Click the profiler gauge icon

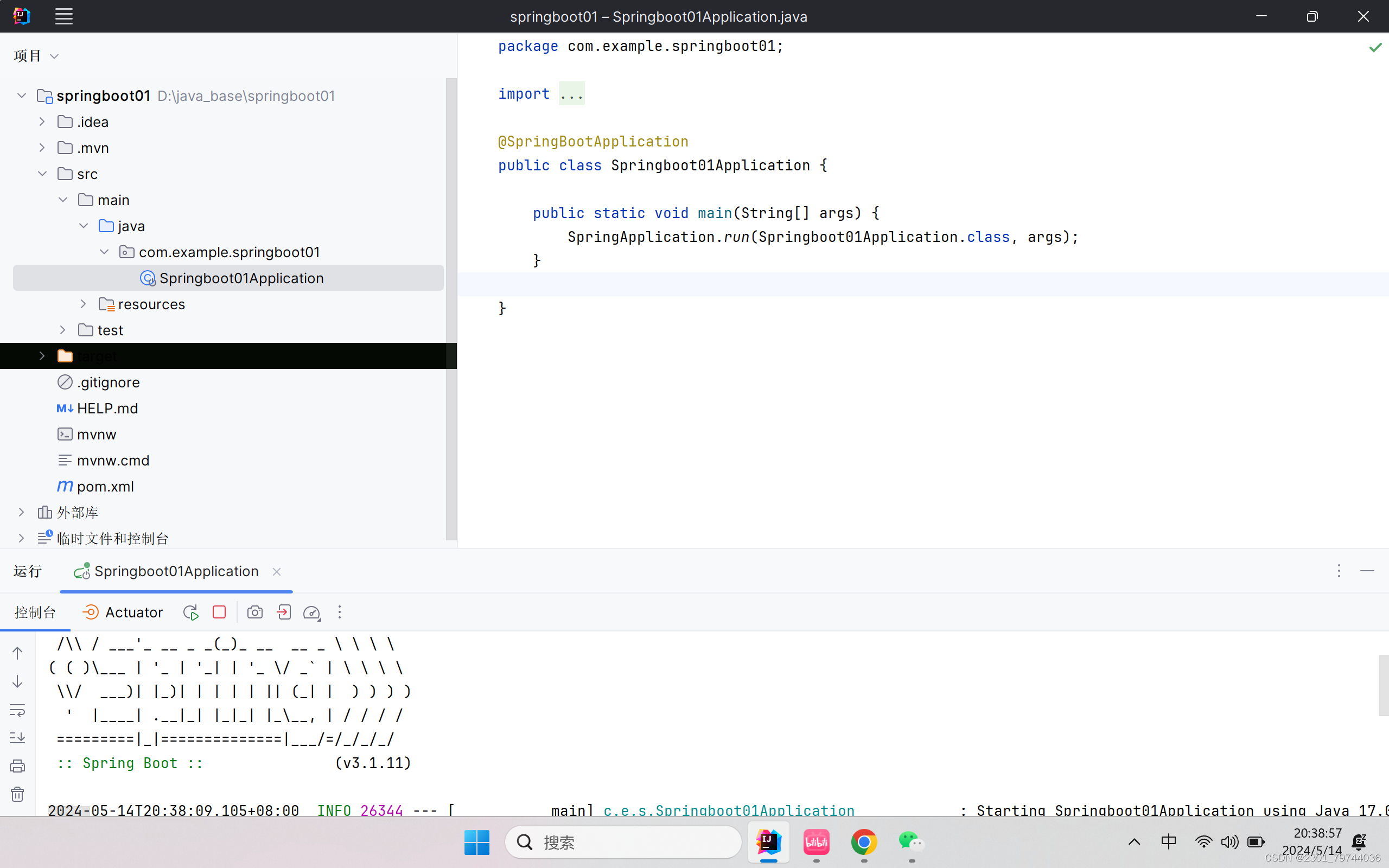[311, 612]
